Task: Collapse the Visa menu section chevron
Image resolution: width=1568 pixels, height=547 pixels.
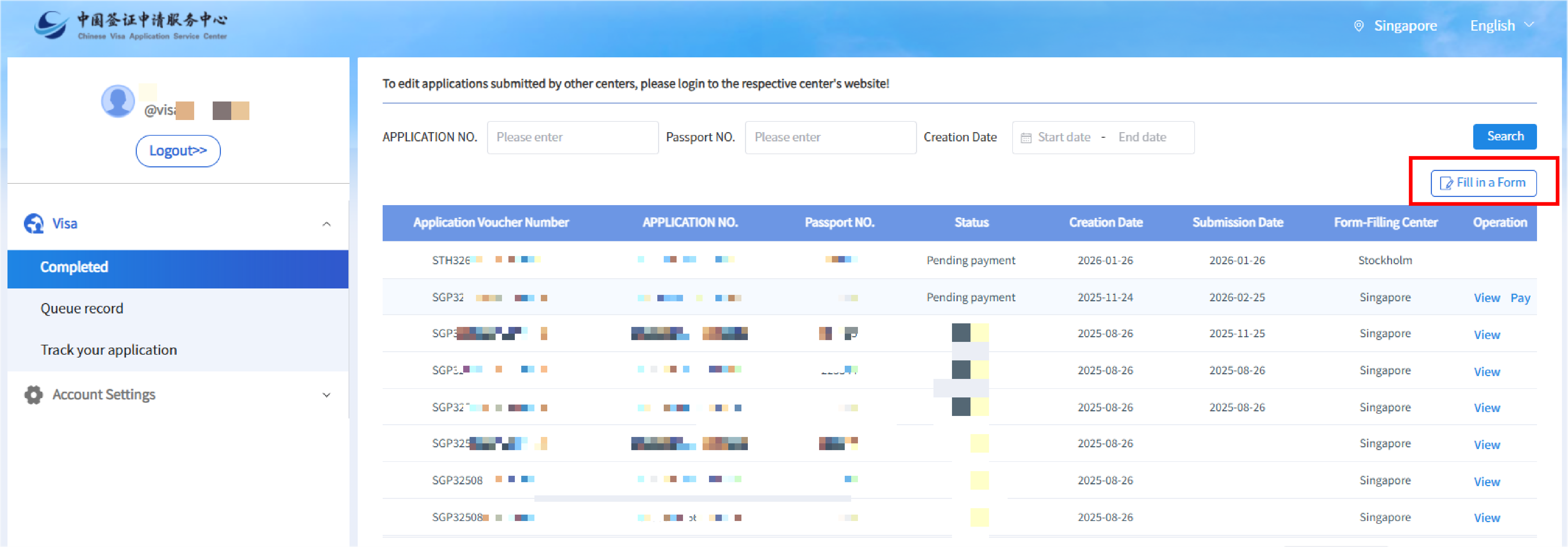Action: [326, 224]
